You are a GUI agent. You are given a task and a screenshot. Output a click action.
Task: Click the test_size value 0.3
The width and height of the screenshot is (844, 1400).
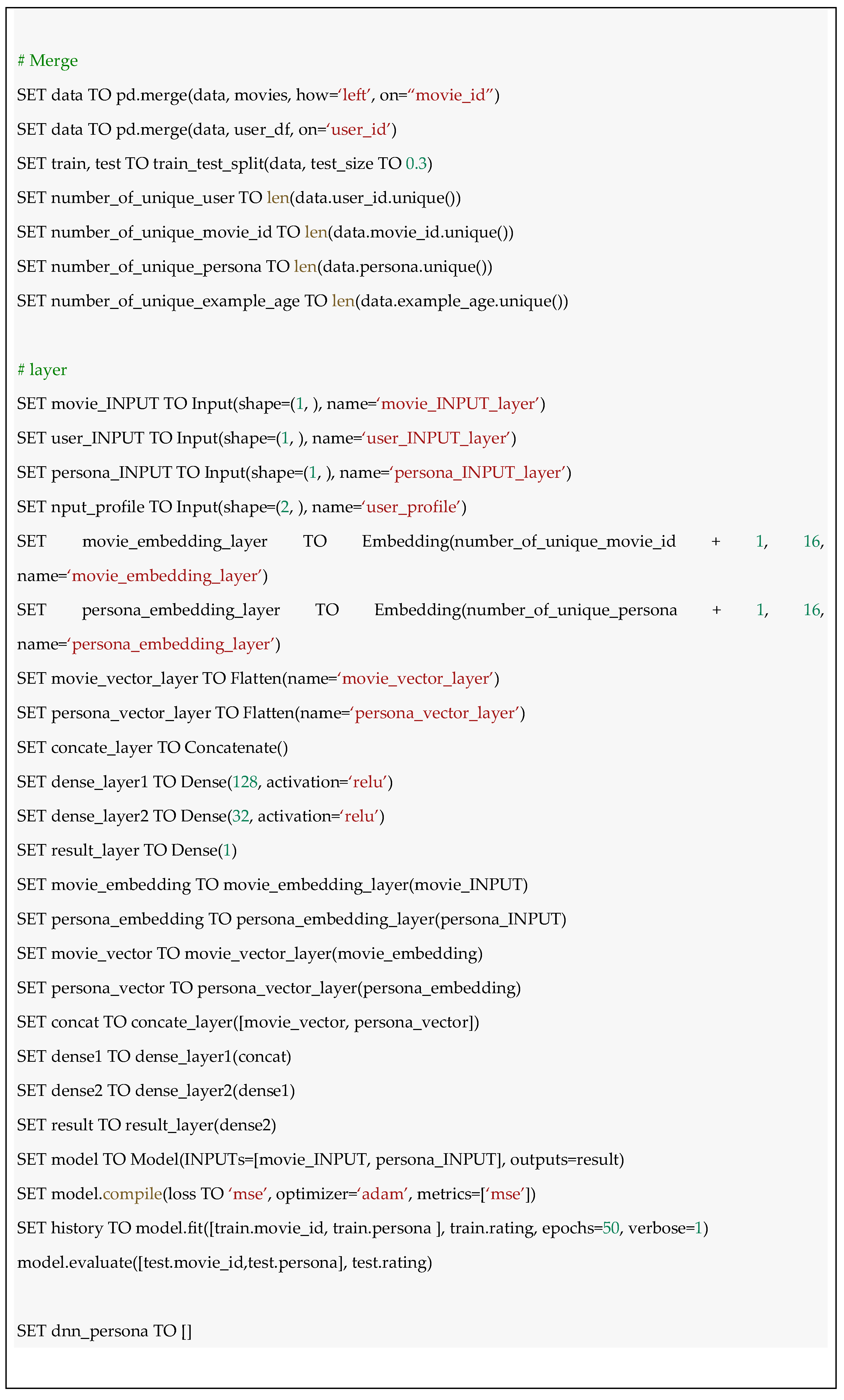(416, 164)
